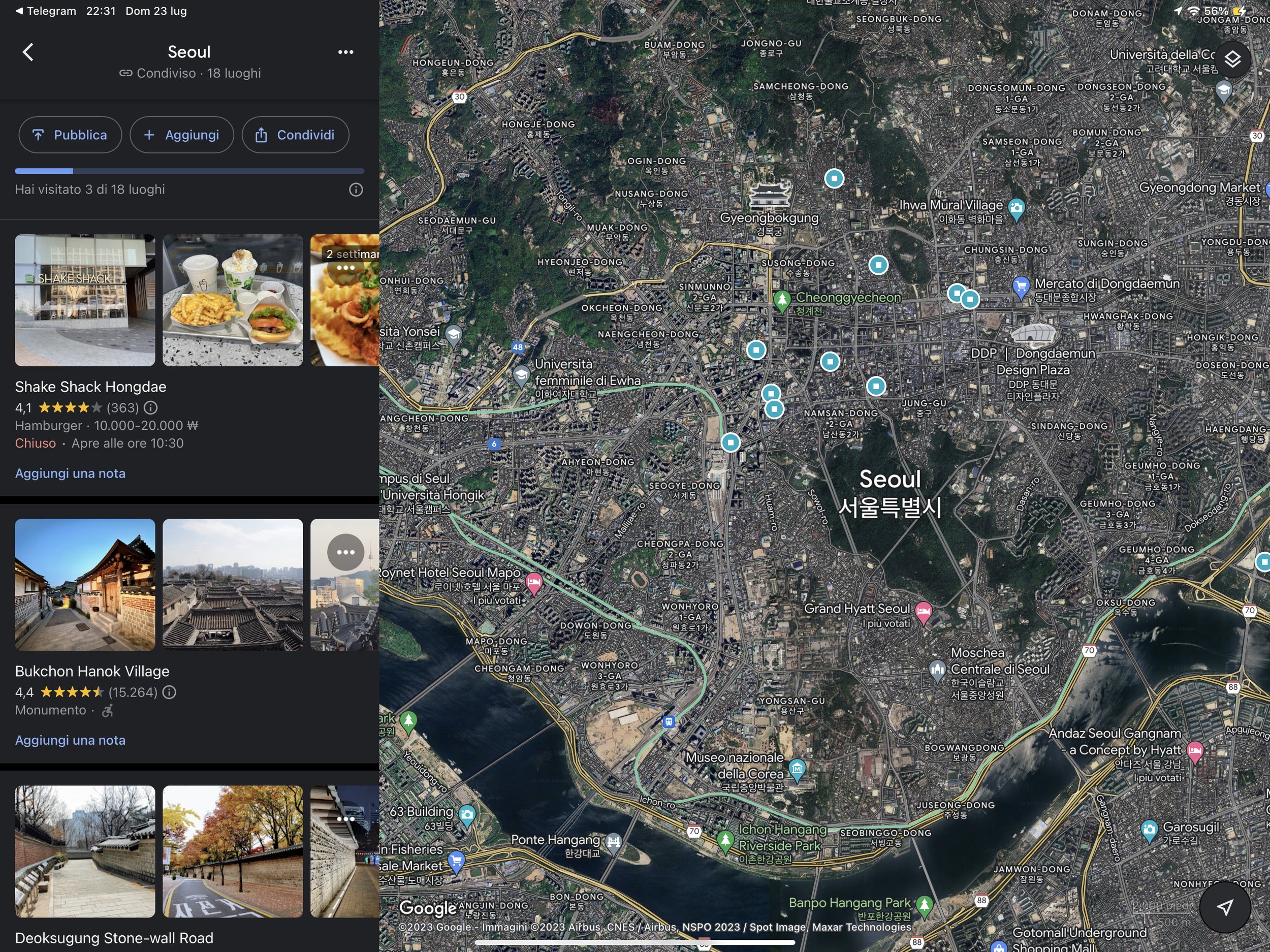
Task: Tap the info icon beside Shake Shack rating
Action: point(150,407)
